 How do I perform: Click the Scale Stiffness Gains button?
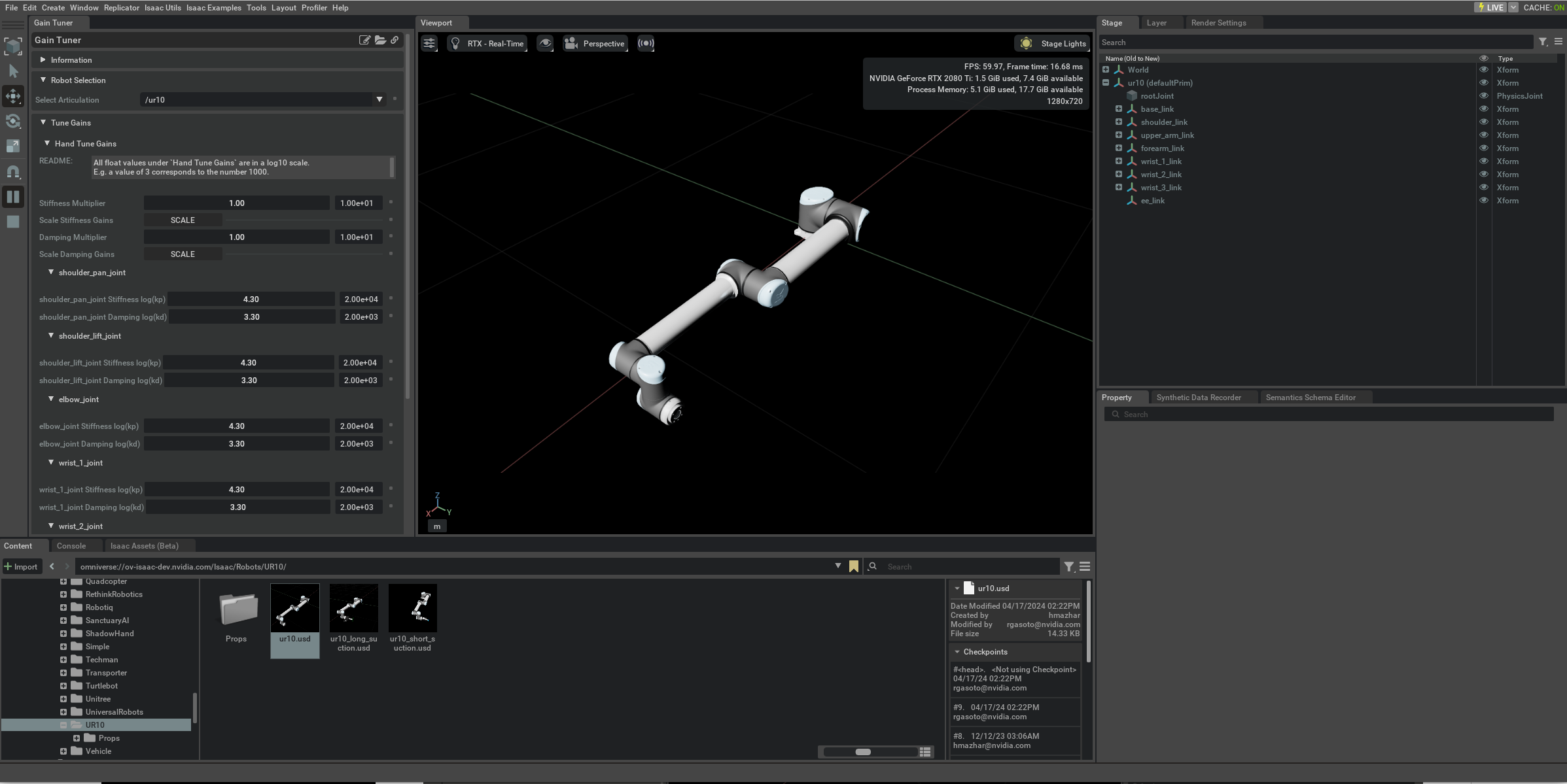(x=183, y=220)
